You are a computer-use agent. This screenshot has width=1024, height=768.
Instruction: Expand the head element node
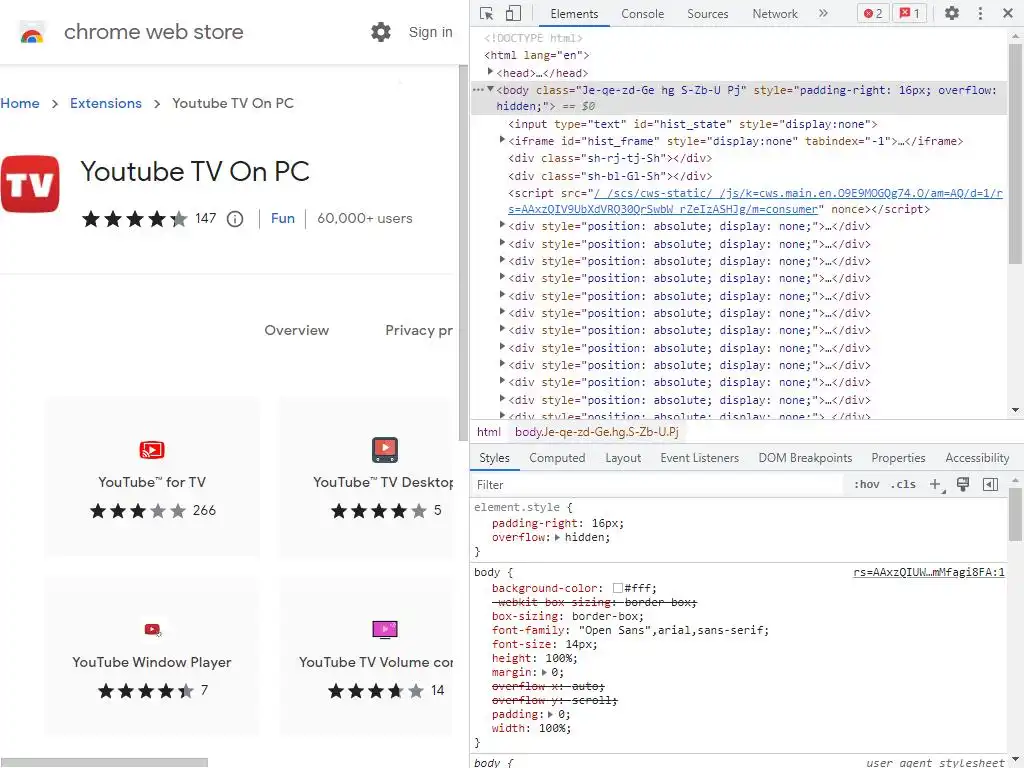[490, 72]
